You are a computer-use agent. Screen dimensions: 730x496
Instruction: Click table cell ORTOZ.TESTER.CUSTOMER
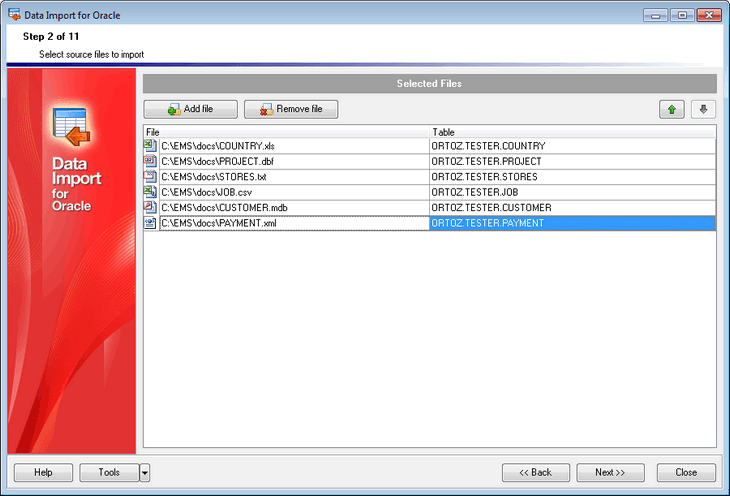[x=572, y=207]
